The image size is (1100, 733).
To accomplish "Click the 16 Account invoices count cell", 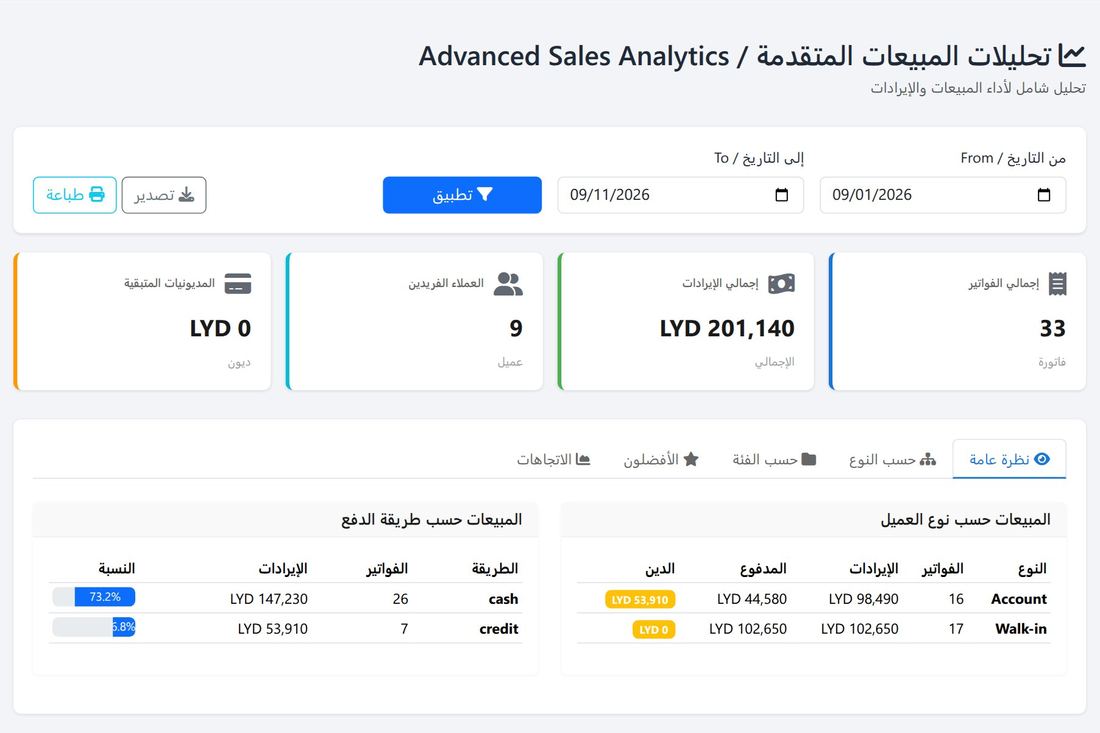I will tap(956, 599).
